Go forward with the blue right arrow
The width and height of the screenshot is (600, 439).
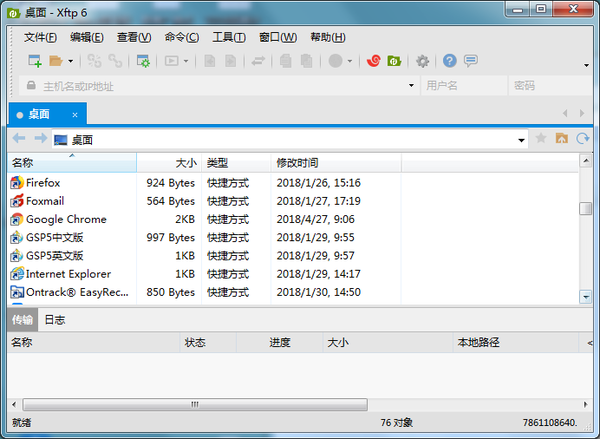point(41,138)
